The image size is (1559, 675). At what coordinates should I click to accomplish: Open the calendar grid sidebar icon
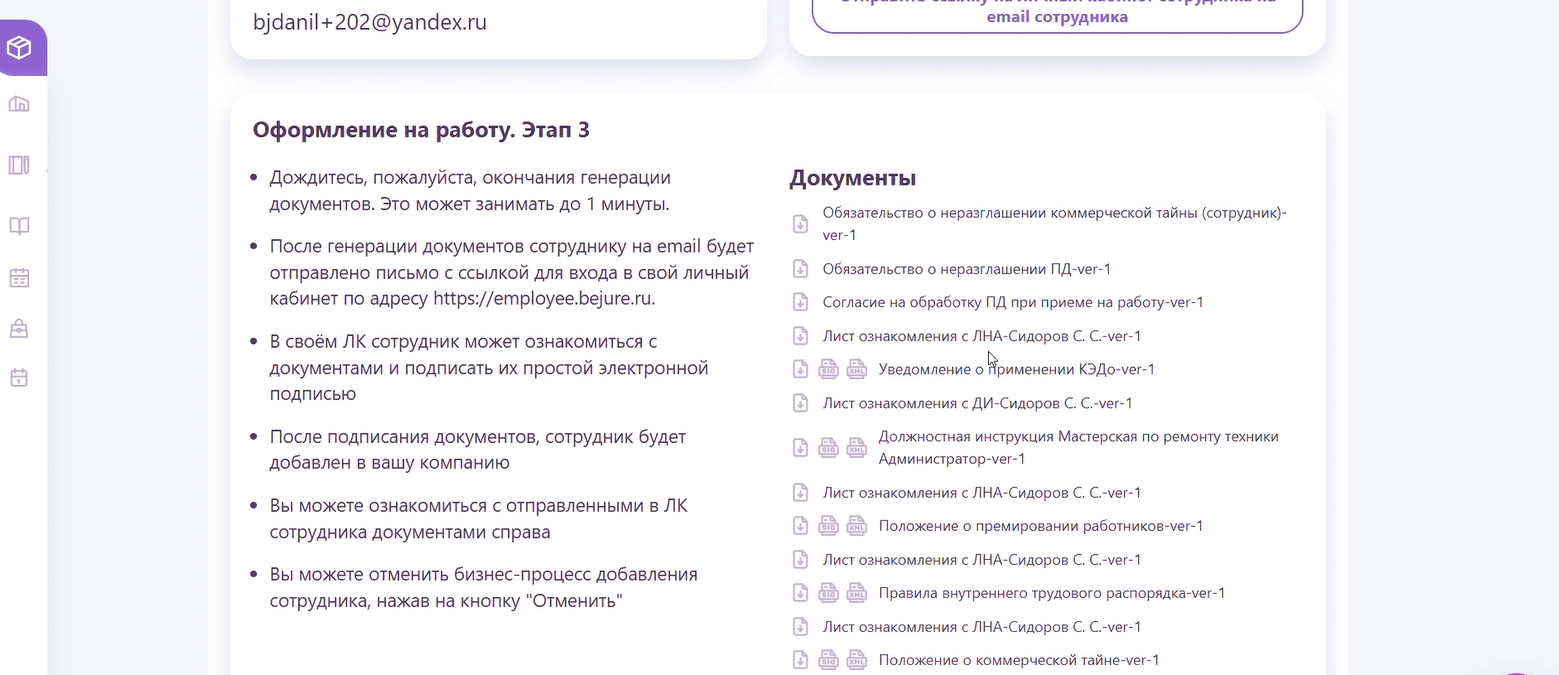(19, 278)
